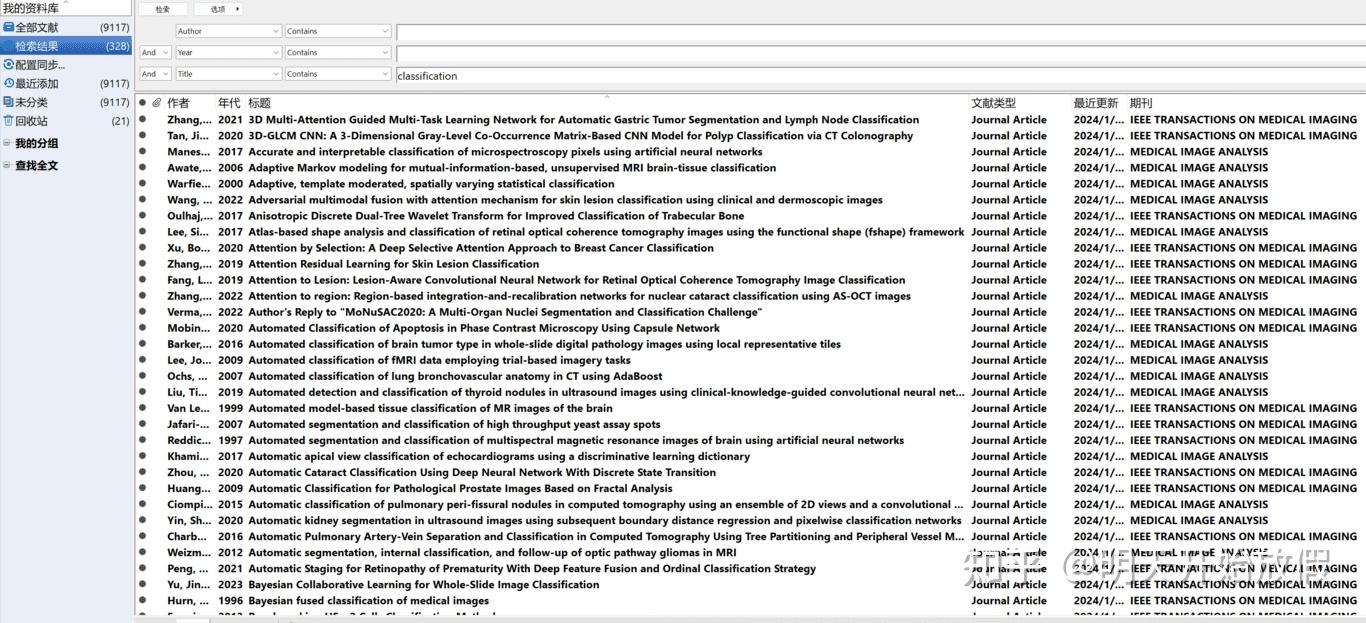The image size is (1366, 623).
Task: Open the Year field dropdown
Action: [x=229, y=52]
